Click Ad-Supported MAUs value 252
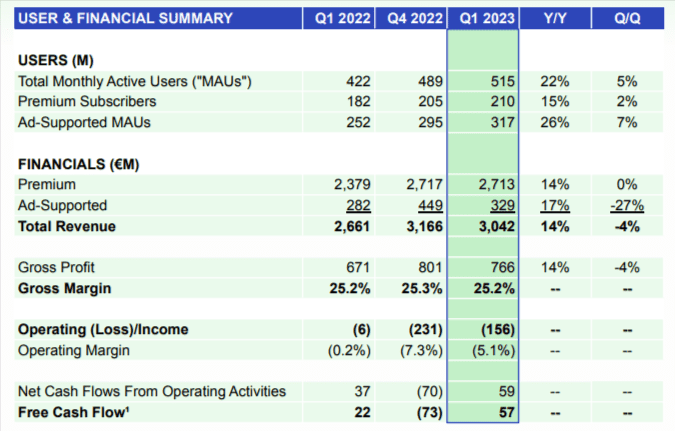This screenshot has width=675, height=431. [358, 122]
